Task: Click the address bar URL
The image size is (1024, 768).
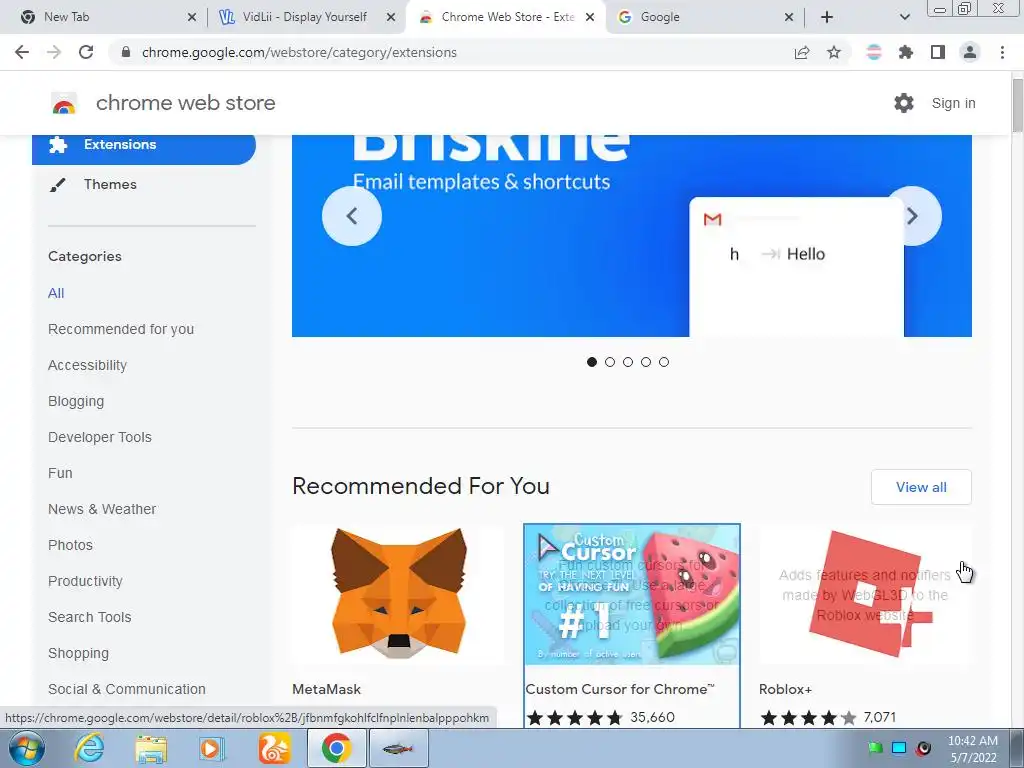Action: pos(299,52)
